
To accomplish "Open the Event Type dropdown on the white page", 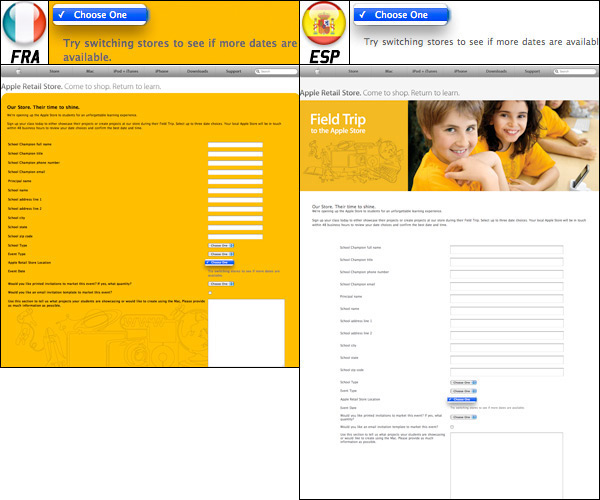I will pos(464,391).
